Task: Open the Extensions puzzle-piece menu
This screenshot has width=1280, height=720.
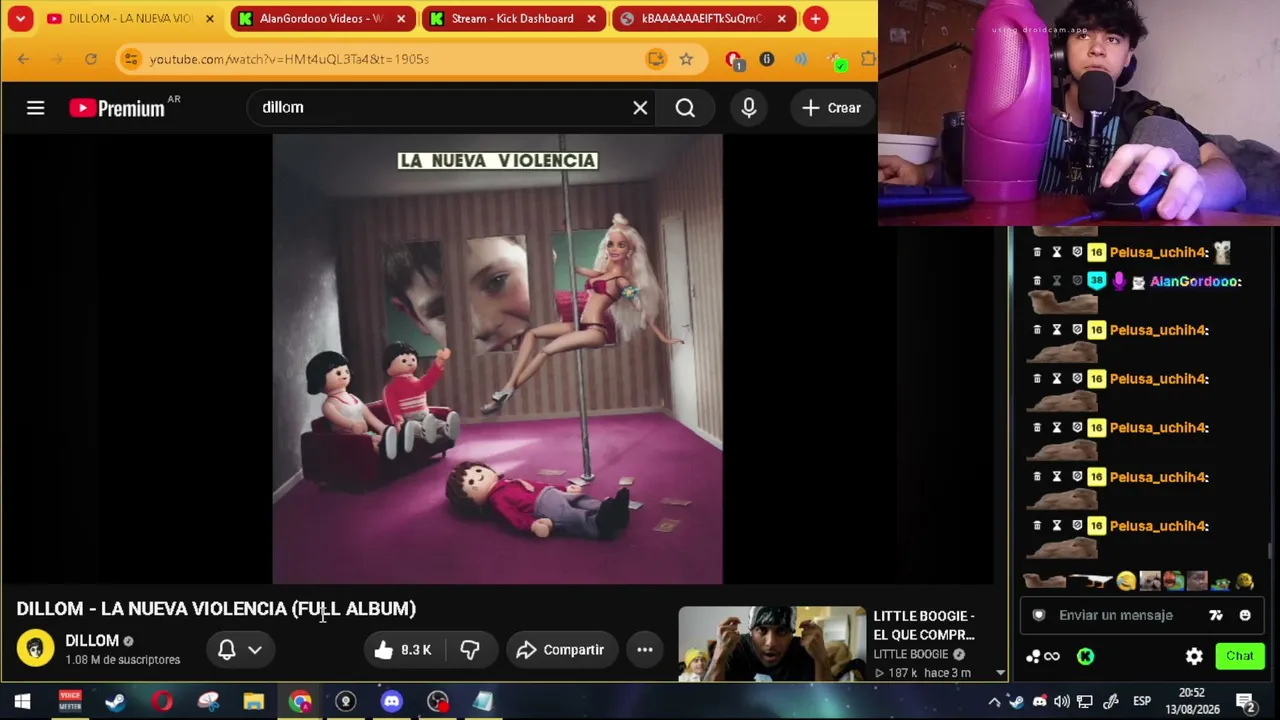Action: (867, 59)
